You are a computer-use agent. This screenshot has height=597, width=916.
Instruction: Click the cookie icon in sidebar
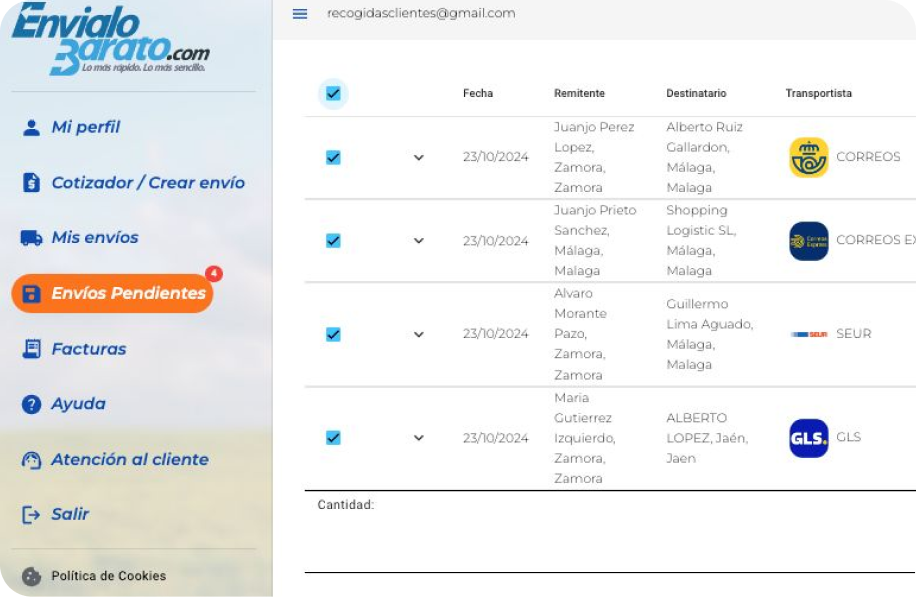pos(31,576)
